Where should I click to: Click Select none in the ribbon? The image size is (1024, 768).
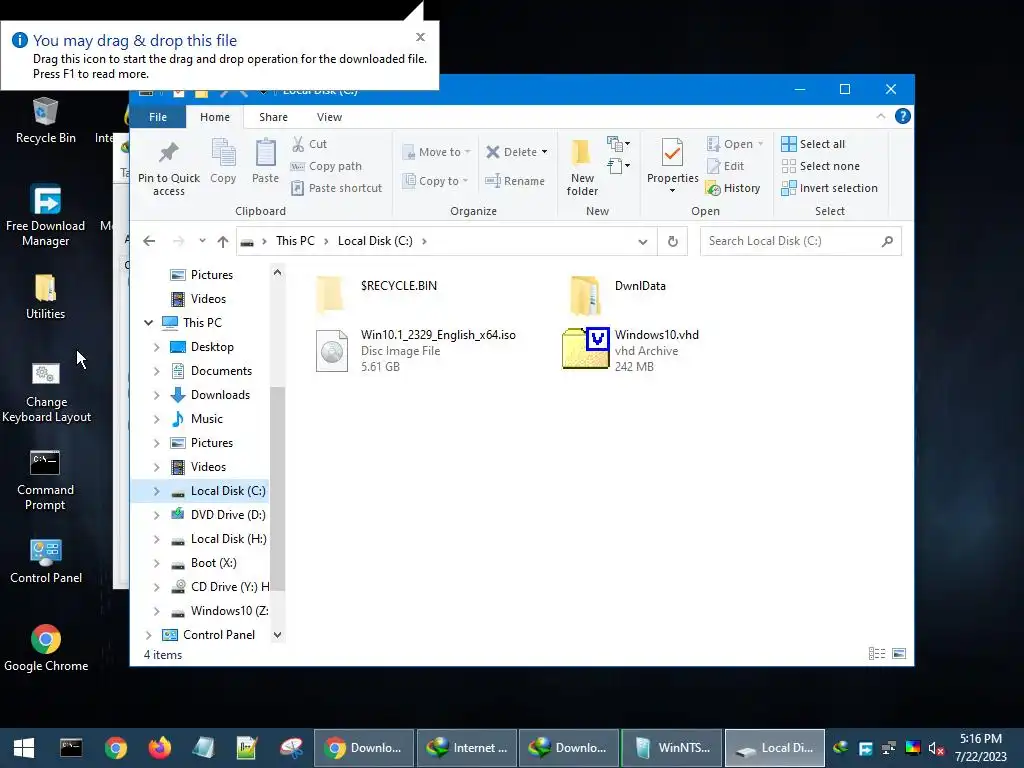click(x=820, y=166)
